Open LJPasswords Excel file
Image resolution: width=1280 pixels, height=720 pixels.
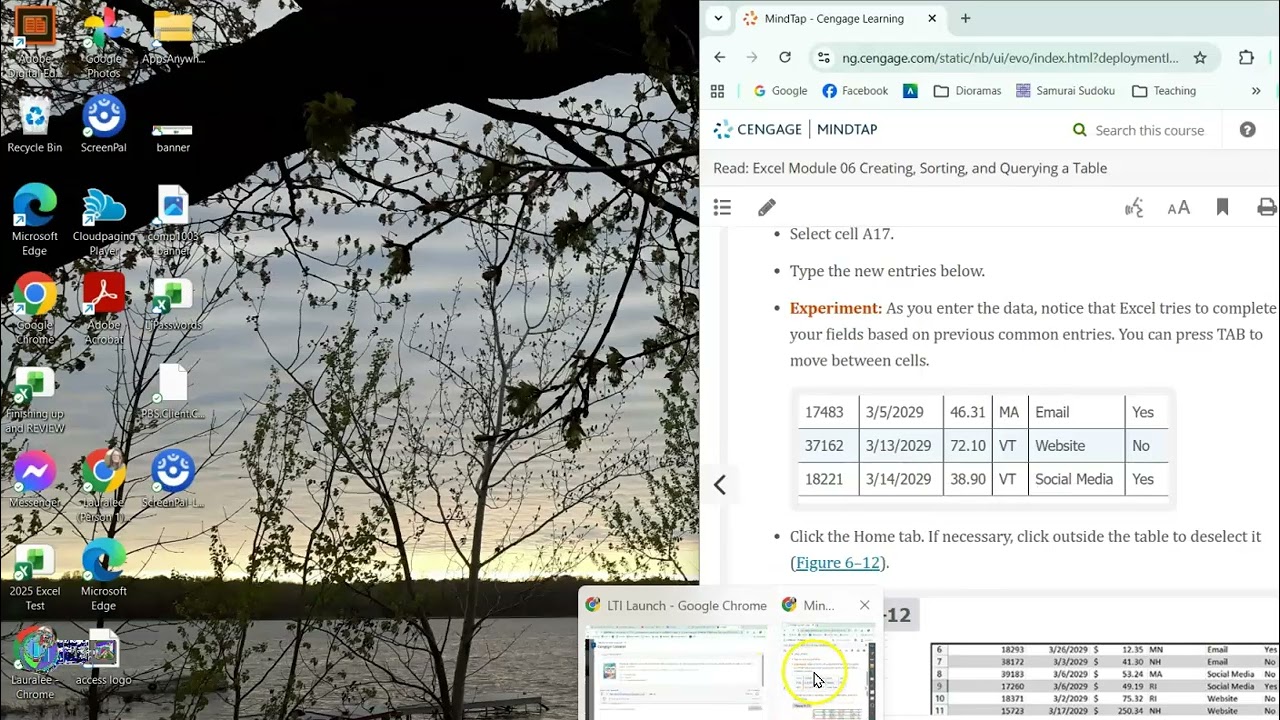click(173, 304)
